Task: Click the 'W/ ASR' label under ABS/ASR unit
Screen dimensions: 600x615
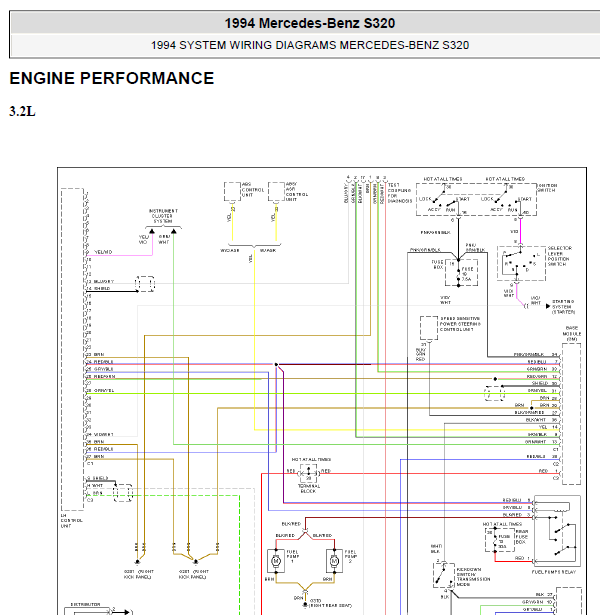Action: point(268,250)
